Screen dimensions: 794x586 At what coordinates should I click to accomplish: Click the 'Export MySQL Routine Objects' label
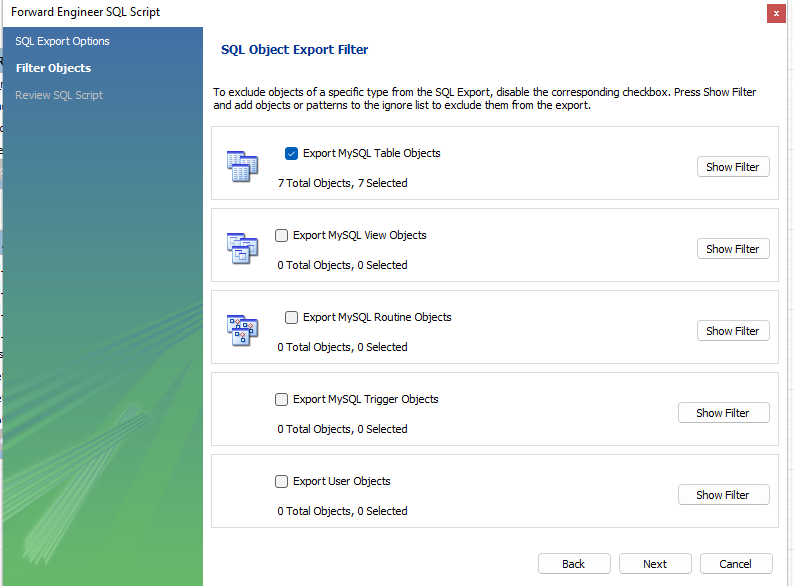click(x=377, y=318)
